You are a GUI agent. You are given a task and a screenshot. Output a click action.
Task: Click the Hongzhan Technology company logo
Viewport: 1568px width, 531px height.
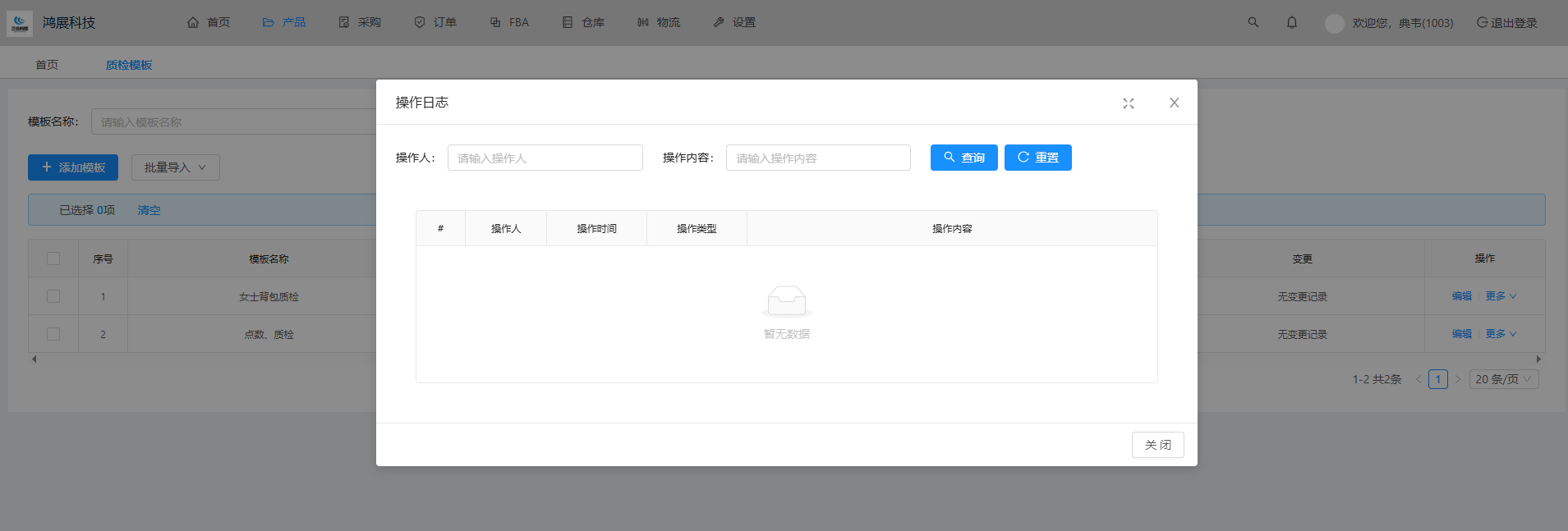coord(20,23)
